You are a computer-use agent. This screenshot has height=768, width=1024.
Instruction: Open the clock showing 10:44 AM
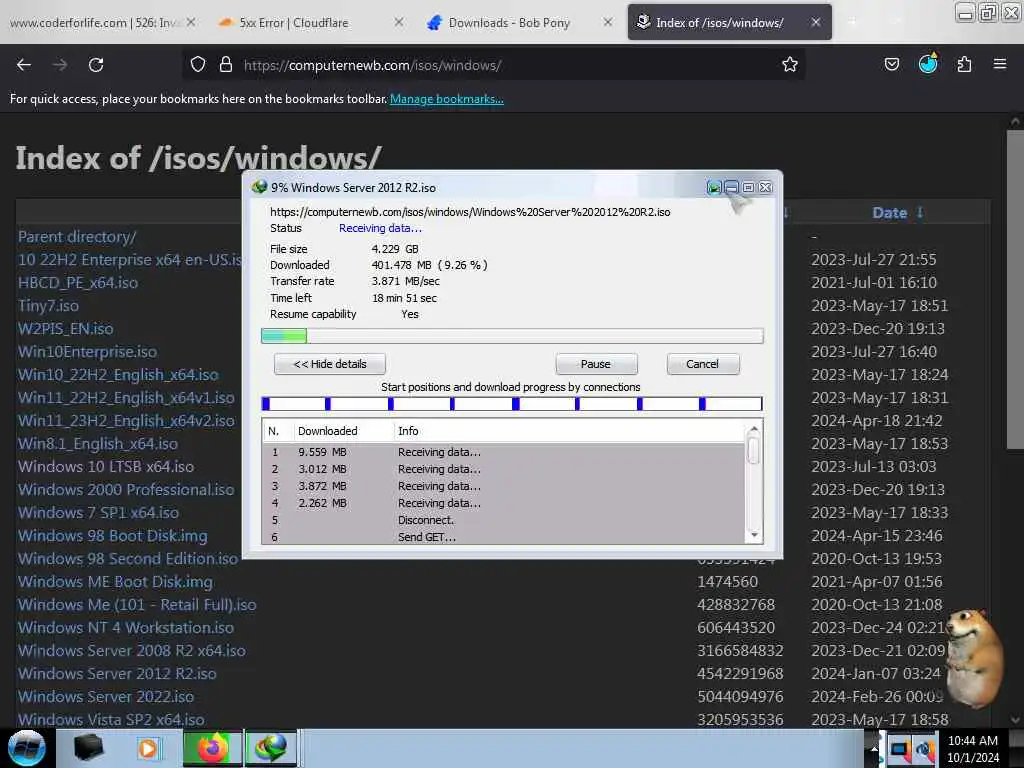click(x=973, y=749)
